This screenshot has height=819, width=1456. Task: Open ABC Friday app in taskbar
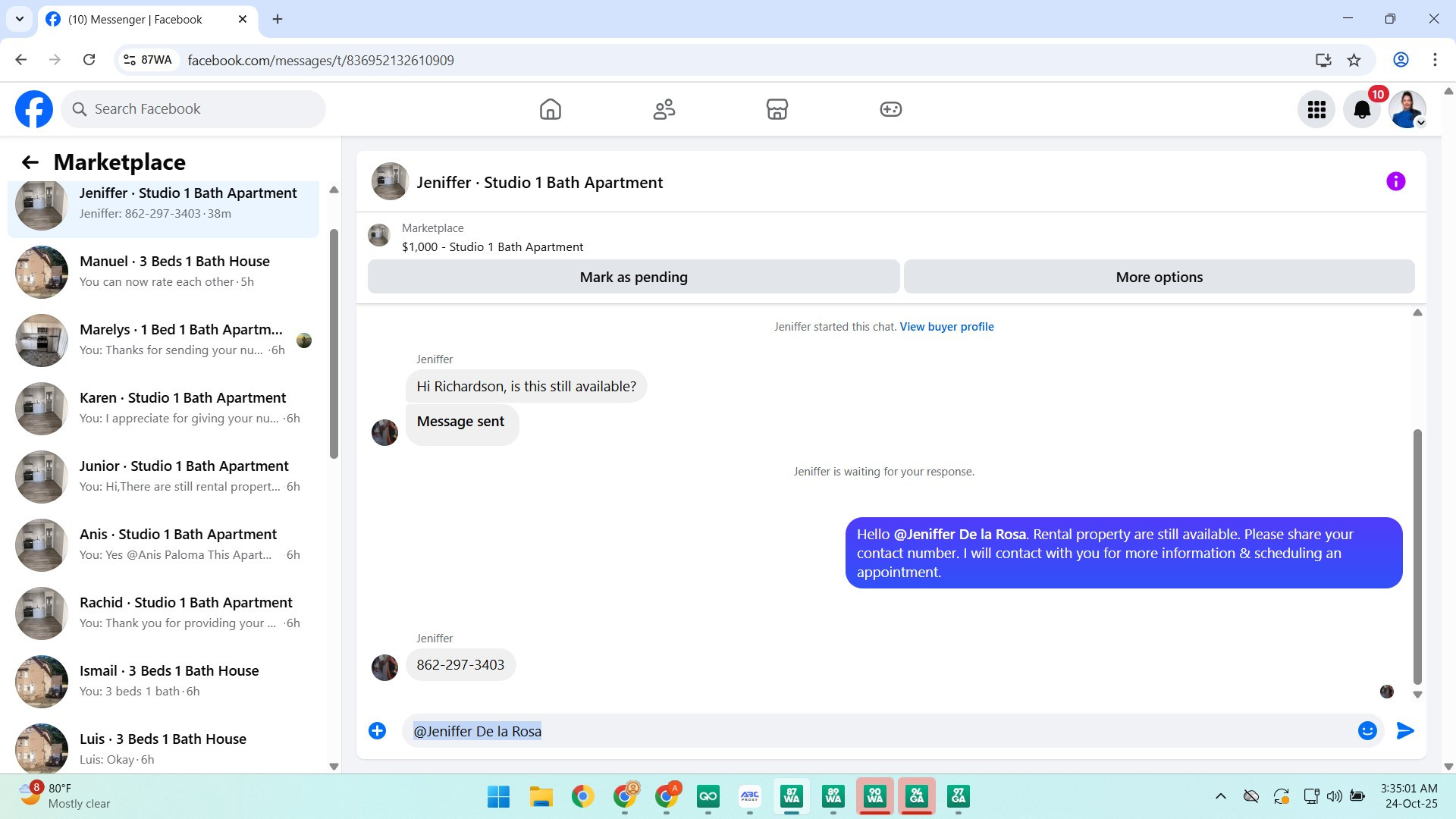click(749, 796)
